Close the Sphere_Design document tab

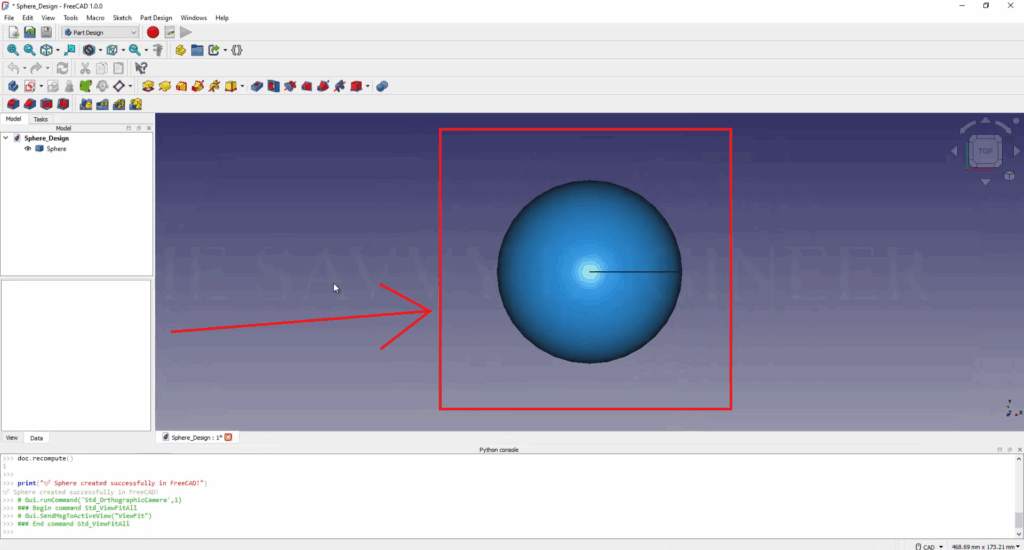228,437
